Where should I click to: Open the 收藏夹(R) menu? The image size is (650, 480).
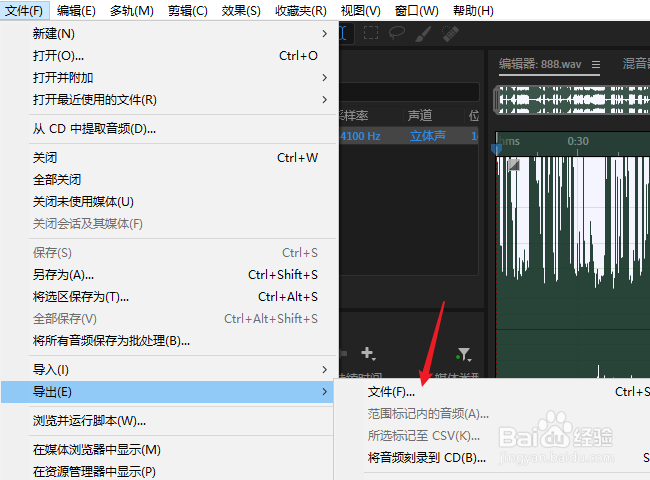point(301,10)
